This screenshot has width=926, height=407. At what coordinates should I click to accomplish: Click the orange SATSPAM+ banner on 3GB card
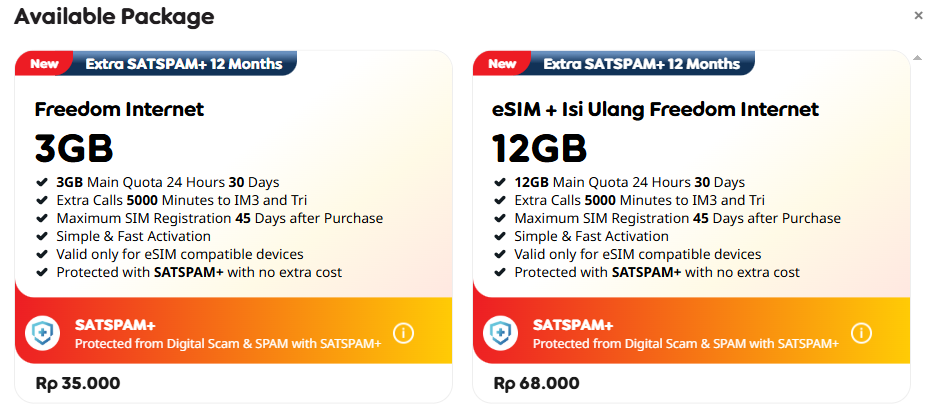click(x=228, y=333)
